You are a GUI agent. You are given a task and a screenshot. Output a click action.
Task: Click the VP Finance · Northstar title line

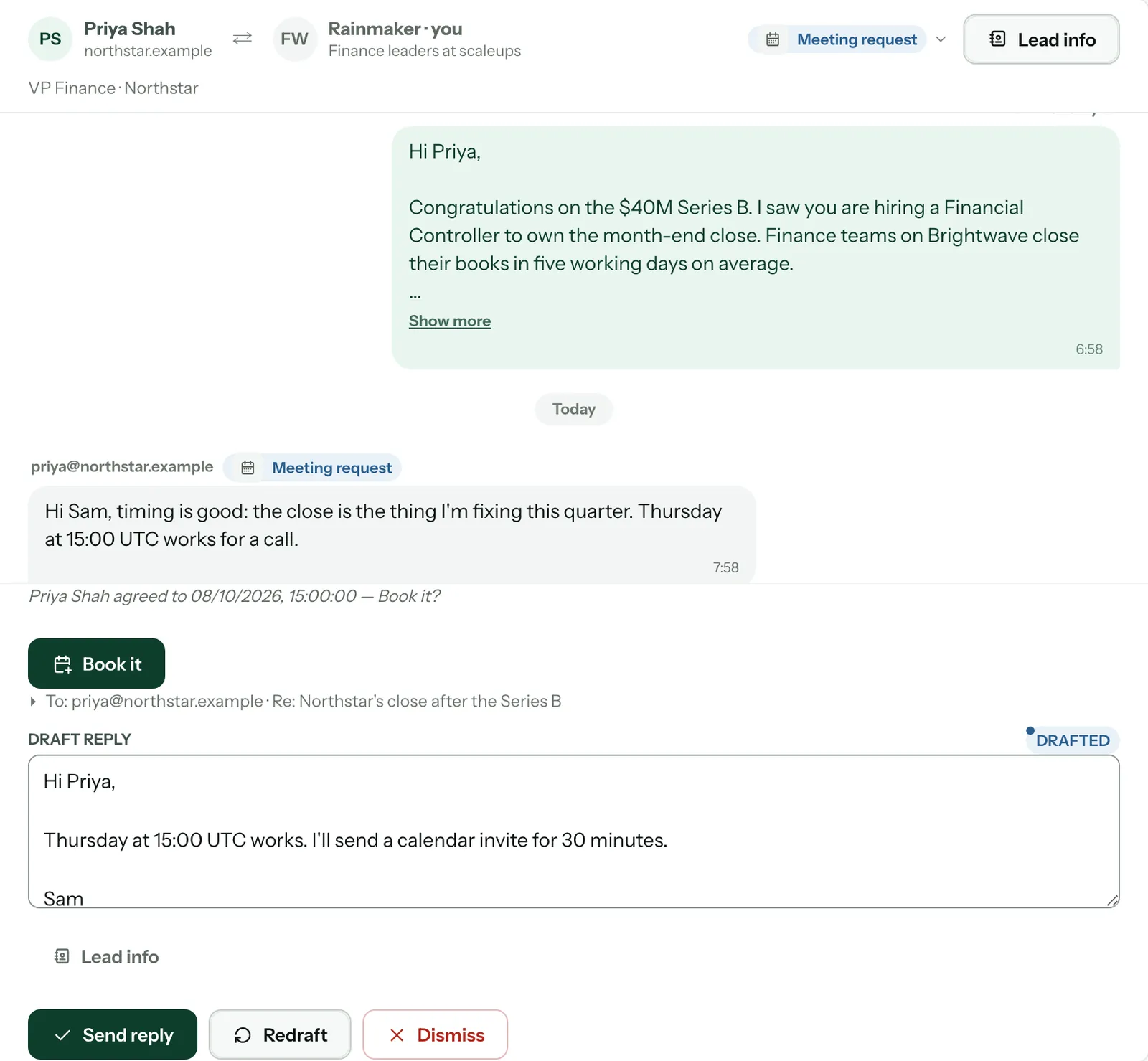point(113,88)
